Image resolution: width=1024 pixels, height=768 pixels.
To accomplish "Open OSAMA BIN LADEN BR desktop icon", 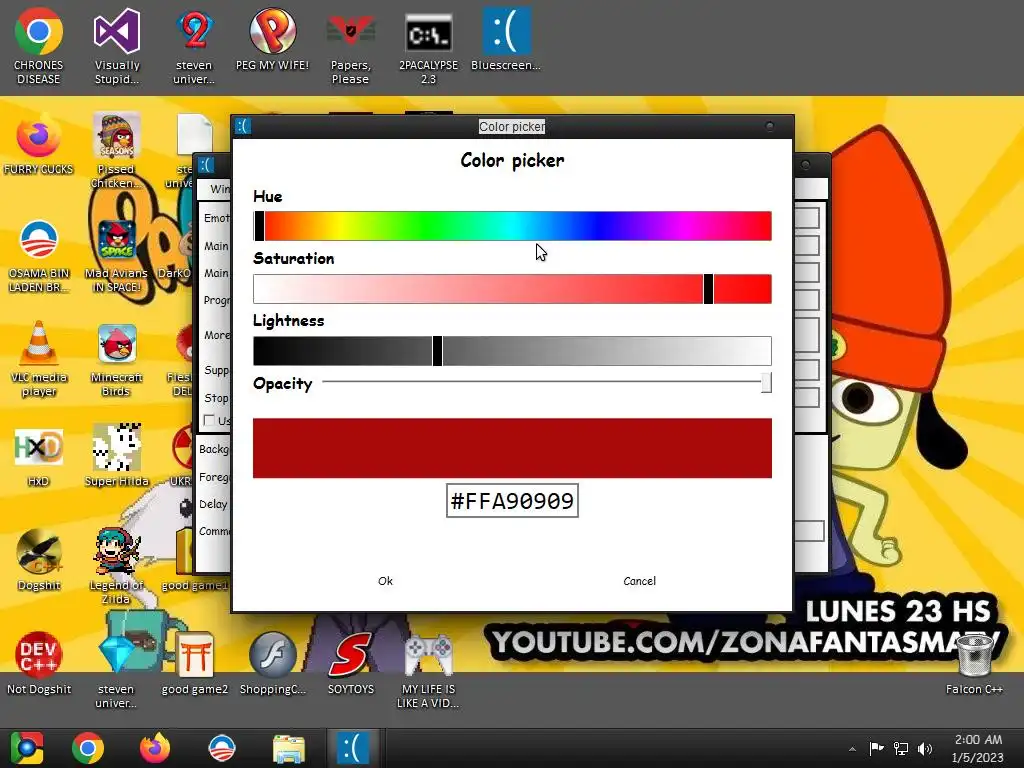I will 39,255.
